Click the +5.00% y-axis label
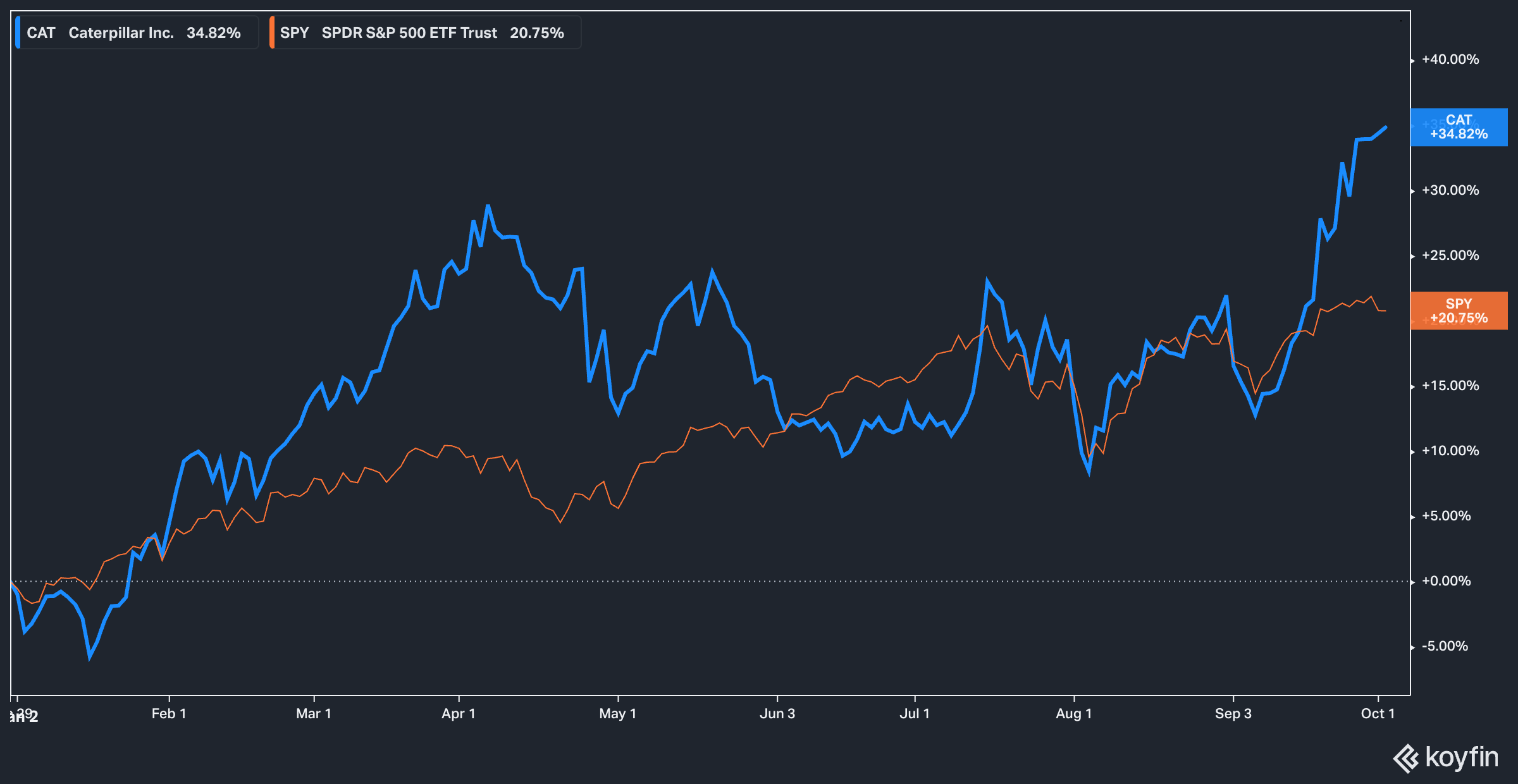Screen dimensions: 1518x784 [x=1446, y=516]
